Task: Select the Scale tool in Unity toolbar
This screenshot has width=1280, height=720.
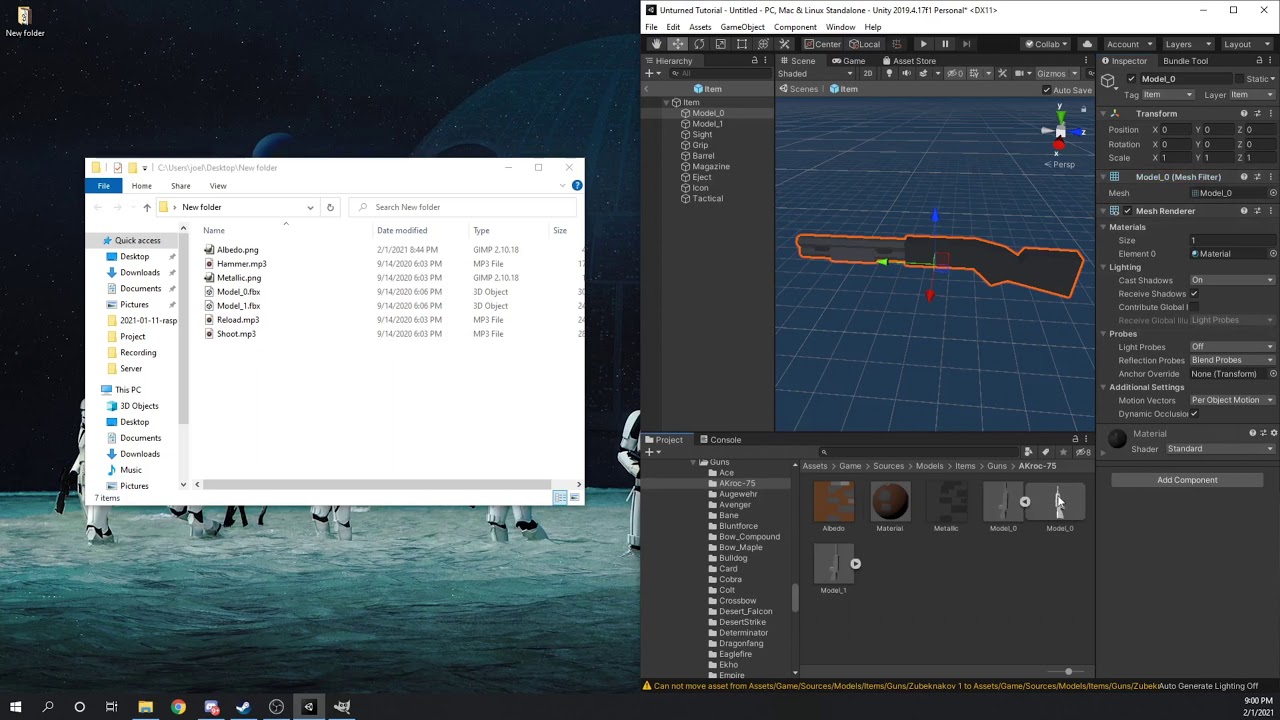Action: (720, 44)
